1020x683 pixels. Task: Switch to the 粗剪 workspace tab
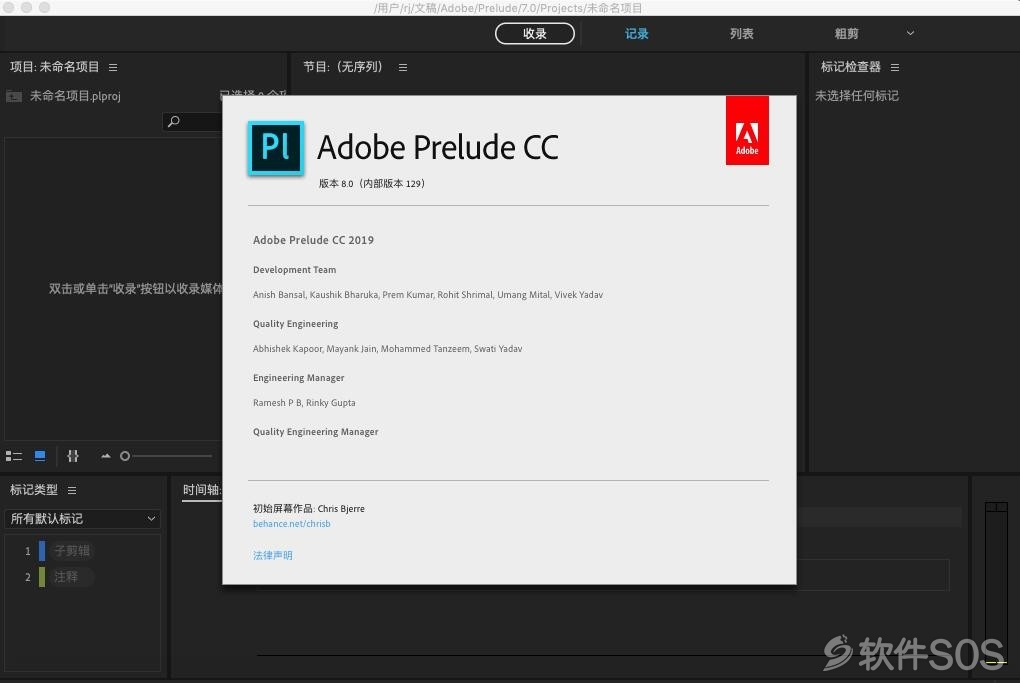point(846,34)
